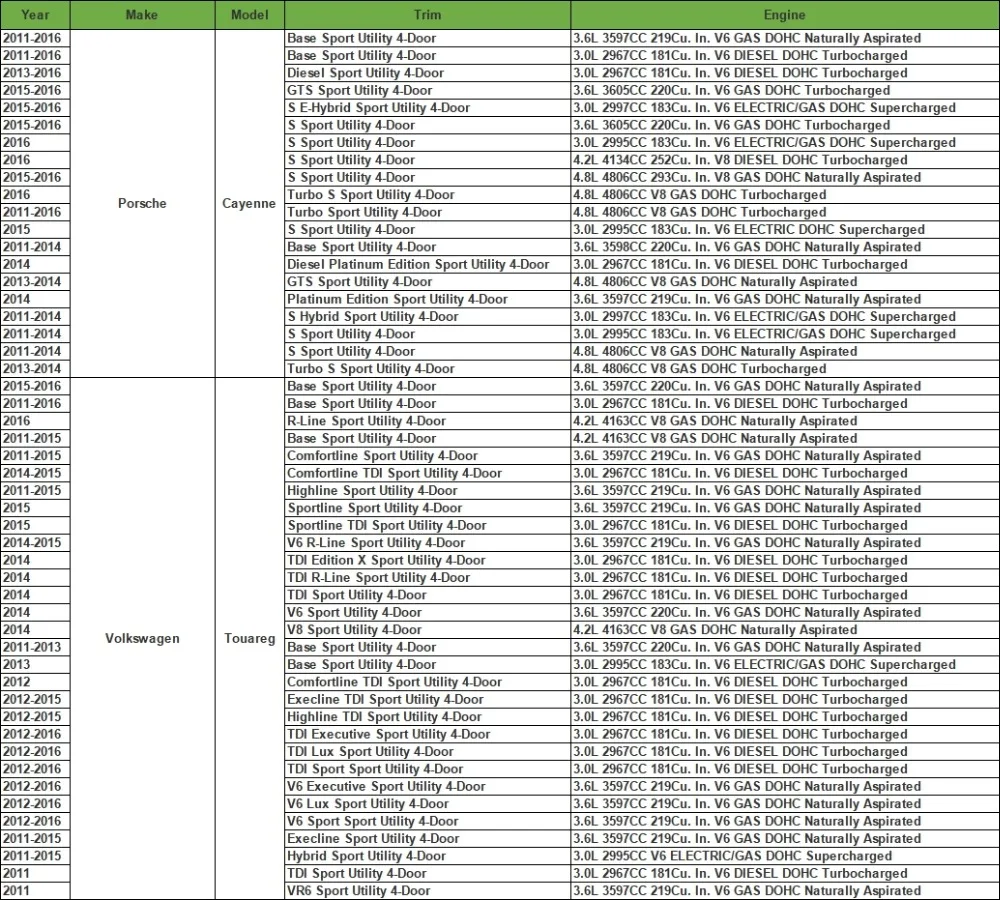
Task: Select 'TDI Edition X Sport Utility 4-Door'
Action: tap(427, 560)
